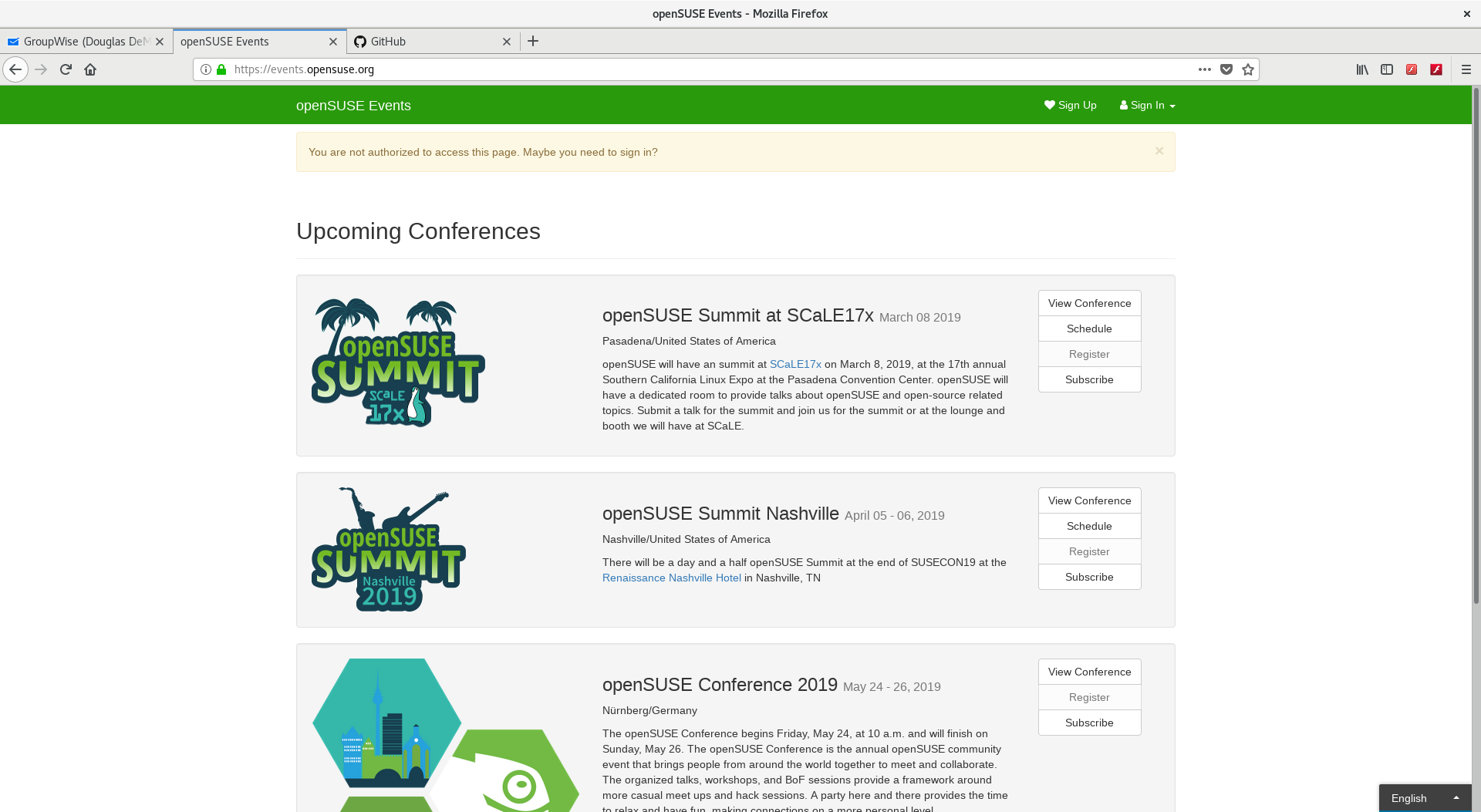Save page to Pocket icon
This screenshot has width=1481, height=812.
coord(1226,69)
